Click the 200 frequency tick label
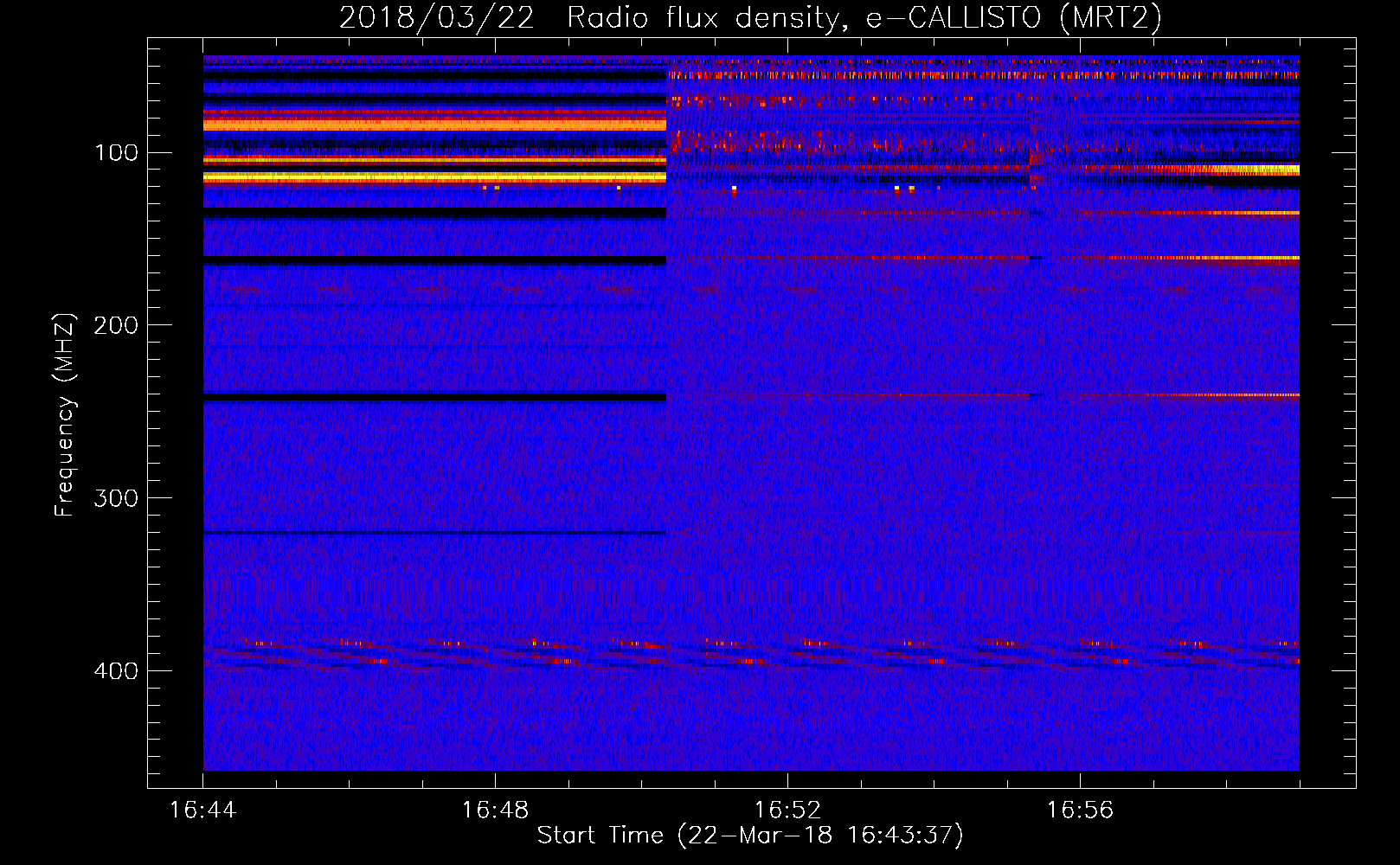Viewport: 1400px width, 865px height. (116, 325)
